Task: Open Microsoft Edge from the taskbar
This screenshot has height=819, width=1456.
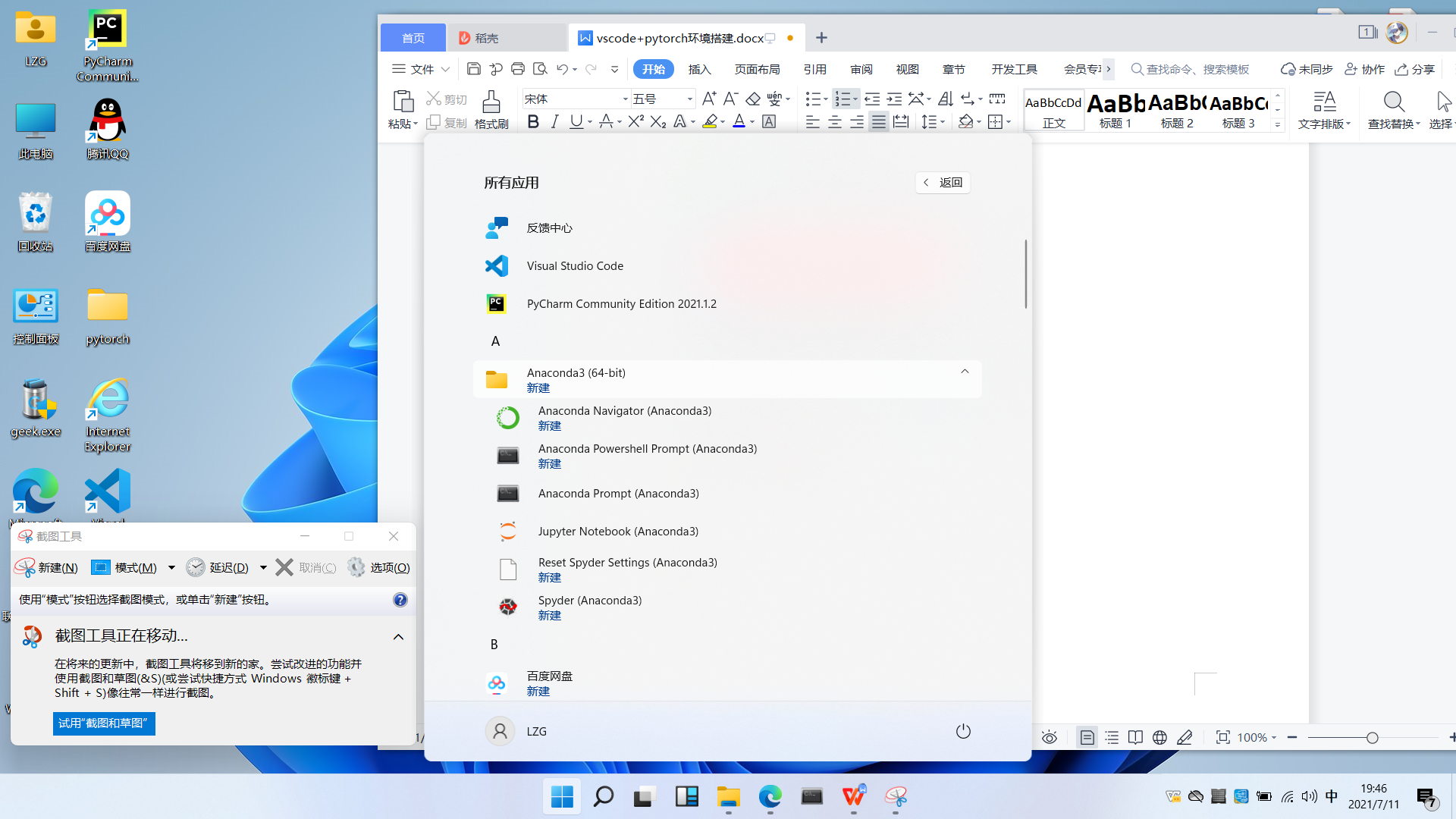Action: [770, 796]
